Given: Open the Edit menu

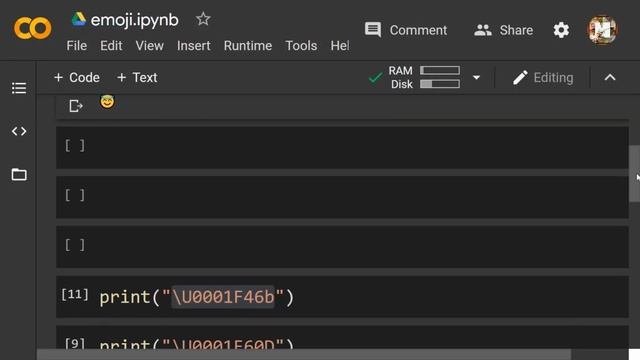Looking at the screenshot, I should pyautogui.click(x=111, y=46).
